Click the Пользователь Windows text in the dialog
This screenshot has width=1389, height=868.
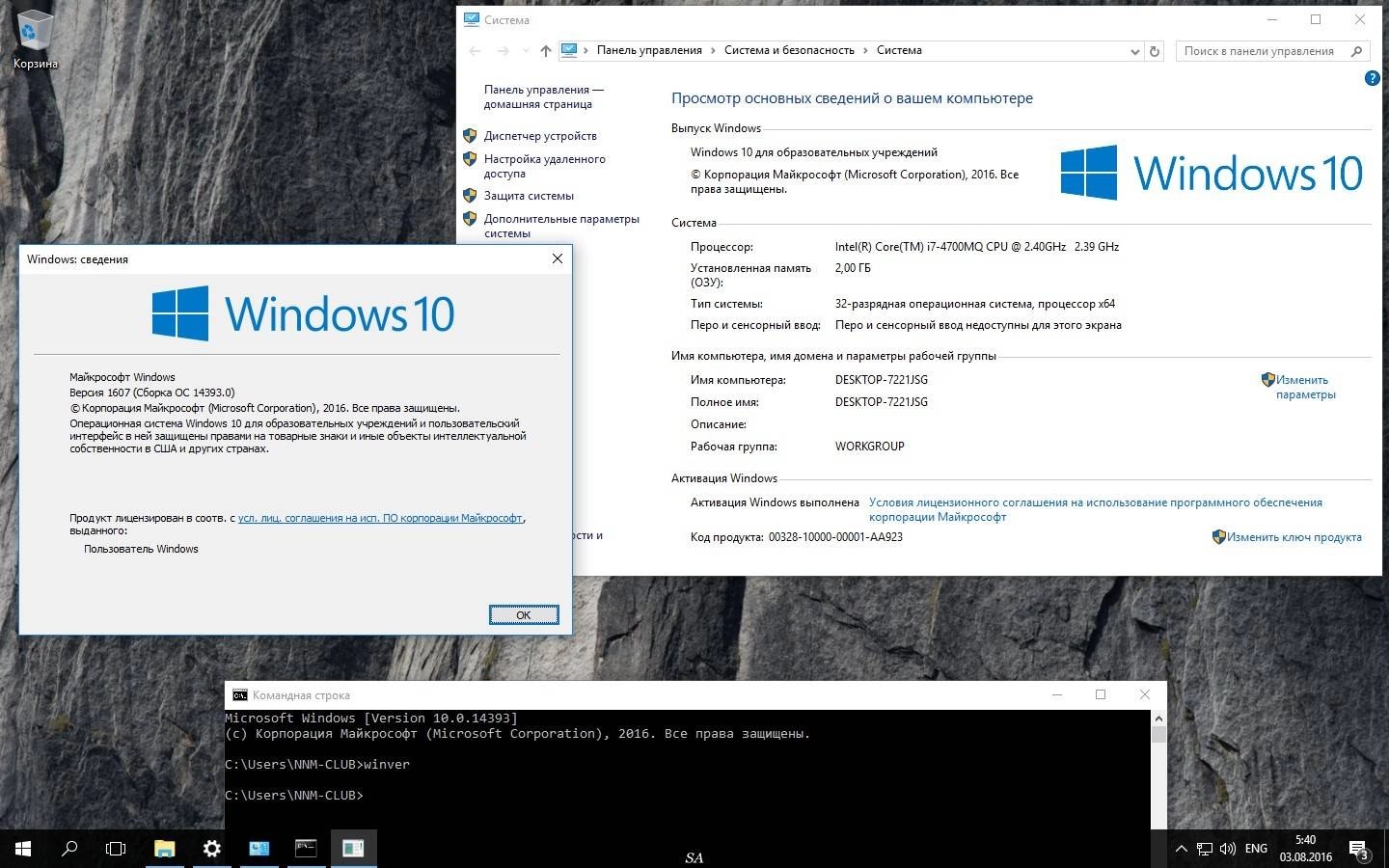(x=141, y=549)
